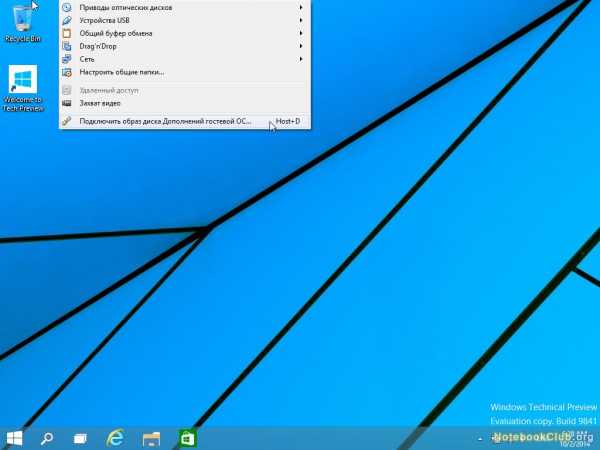Viewport: 600px width, 450px height.
Task: Open the Windows Start button
Action: click(x=15, y=438)
